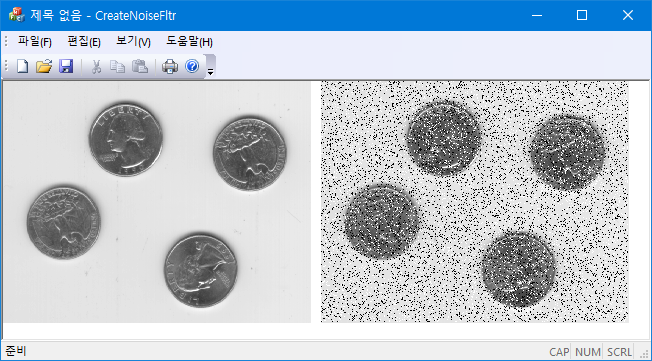Open the 파일(F) menu
Screen dimensions: 652x361
pyautogui.click(x=35, y=42)
